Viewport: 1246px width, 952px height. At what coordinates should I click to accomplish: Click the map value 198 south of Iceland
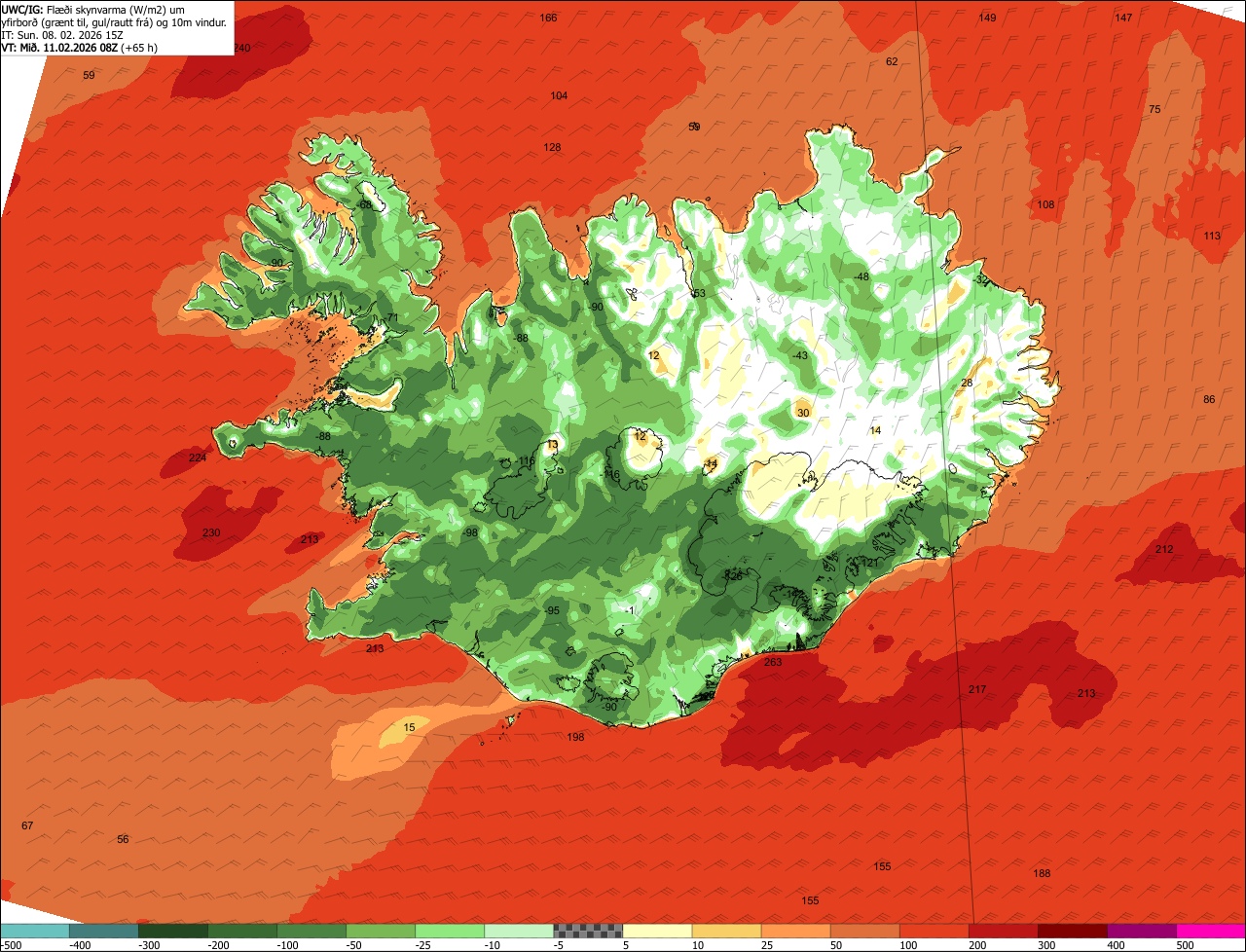point(575,737)
